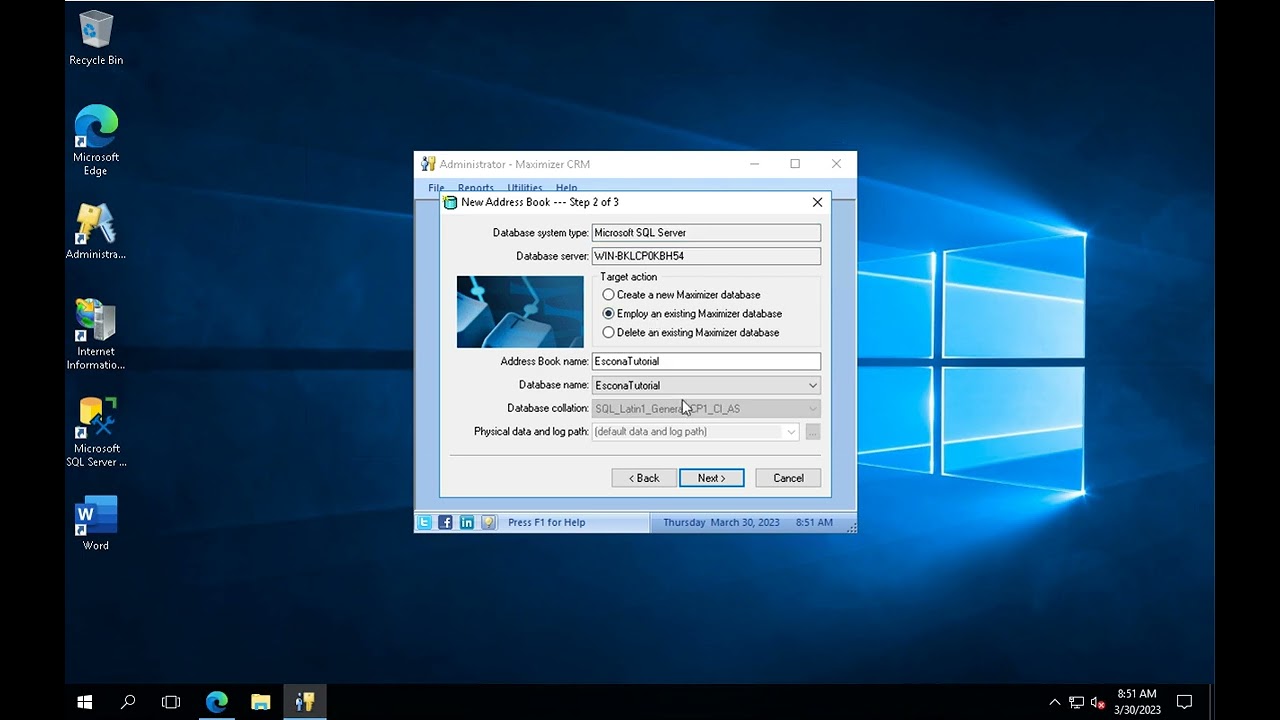
Task: Click the Administrator window title bar icon
Action: click(428, 164)
